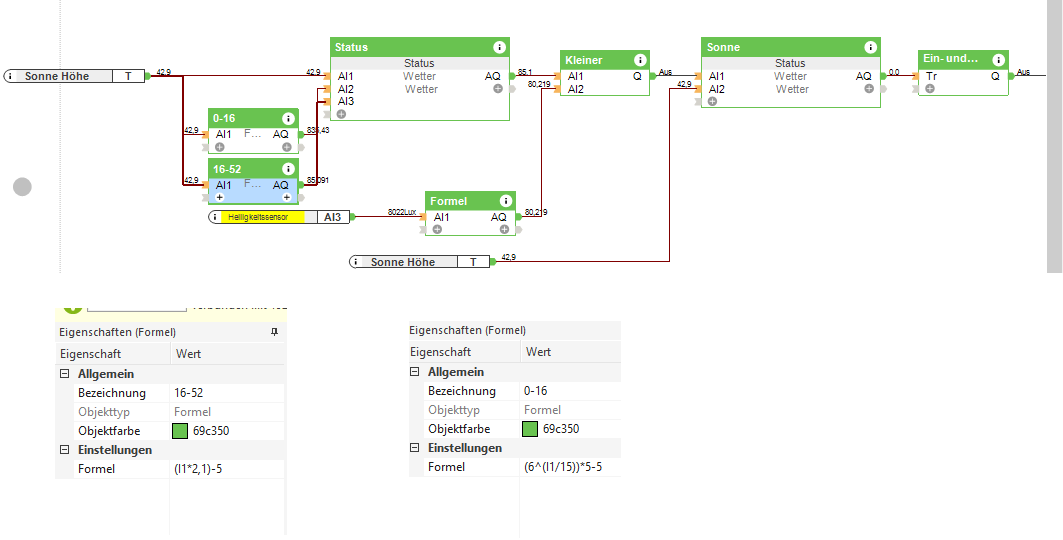This screenshot has width=1063, height=540.
Task: Click info icon on Formel block
Action: pyautogui.click(x=506, y=201)
